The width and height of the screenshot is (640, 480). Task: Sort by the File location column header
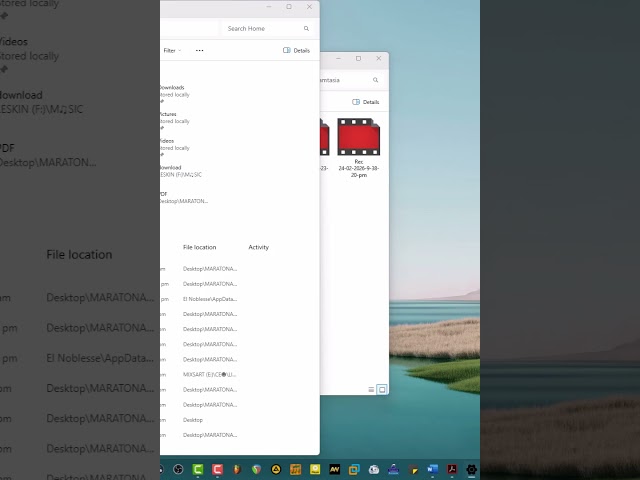pyautogui.click(x=200, y=247)
